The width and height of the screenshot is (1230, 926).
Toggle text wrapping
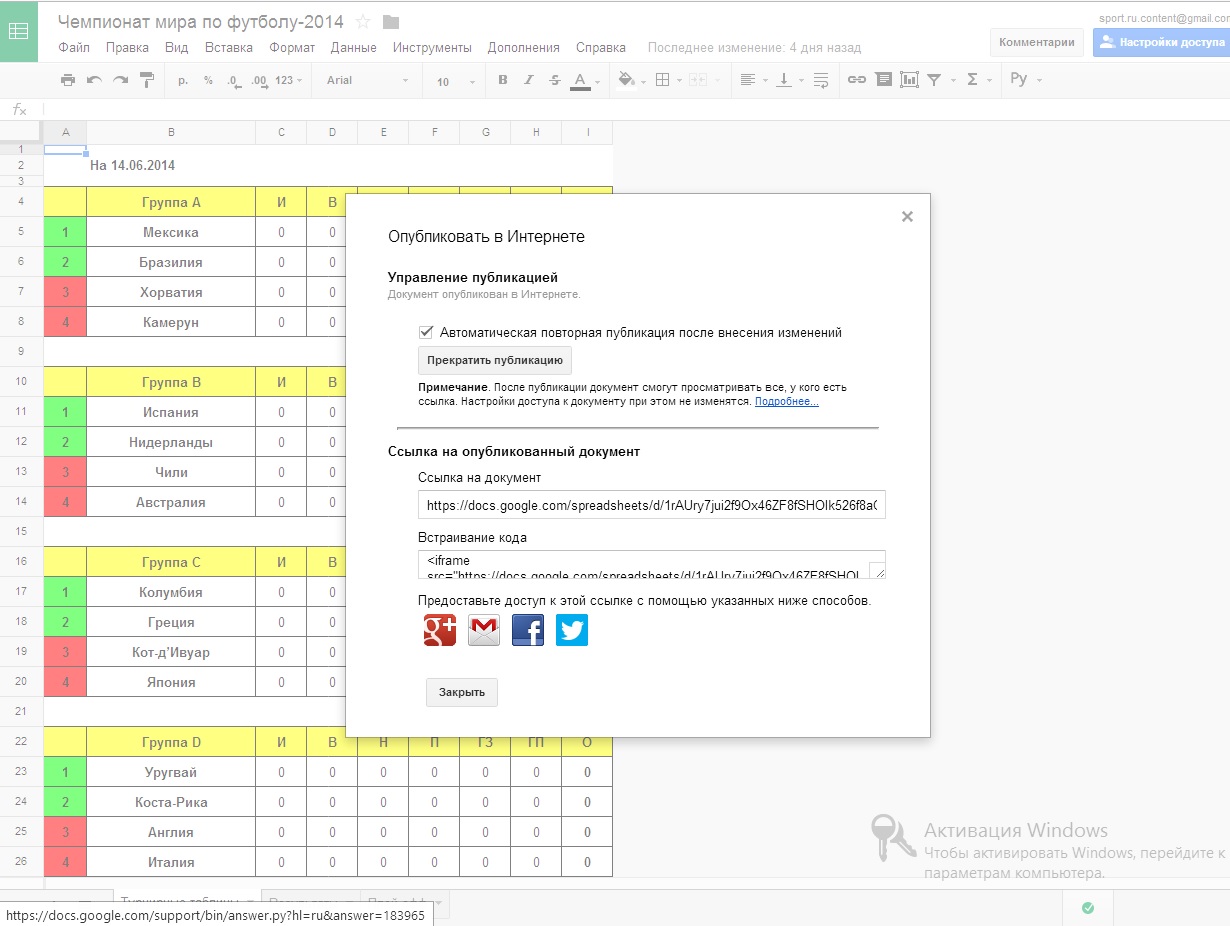click(820, 80)
